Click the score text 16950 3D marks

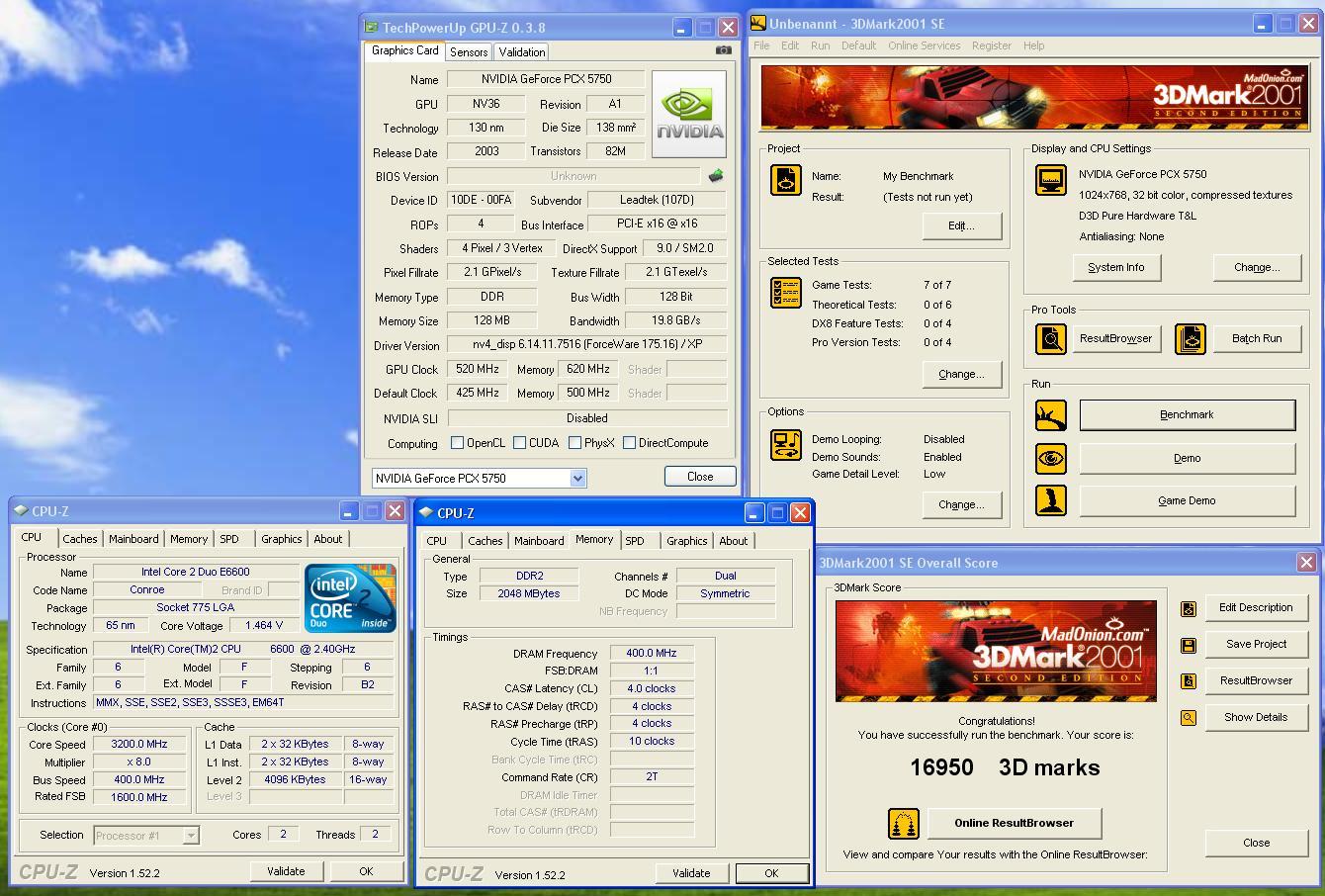[x=1005, y=767]
